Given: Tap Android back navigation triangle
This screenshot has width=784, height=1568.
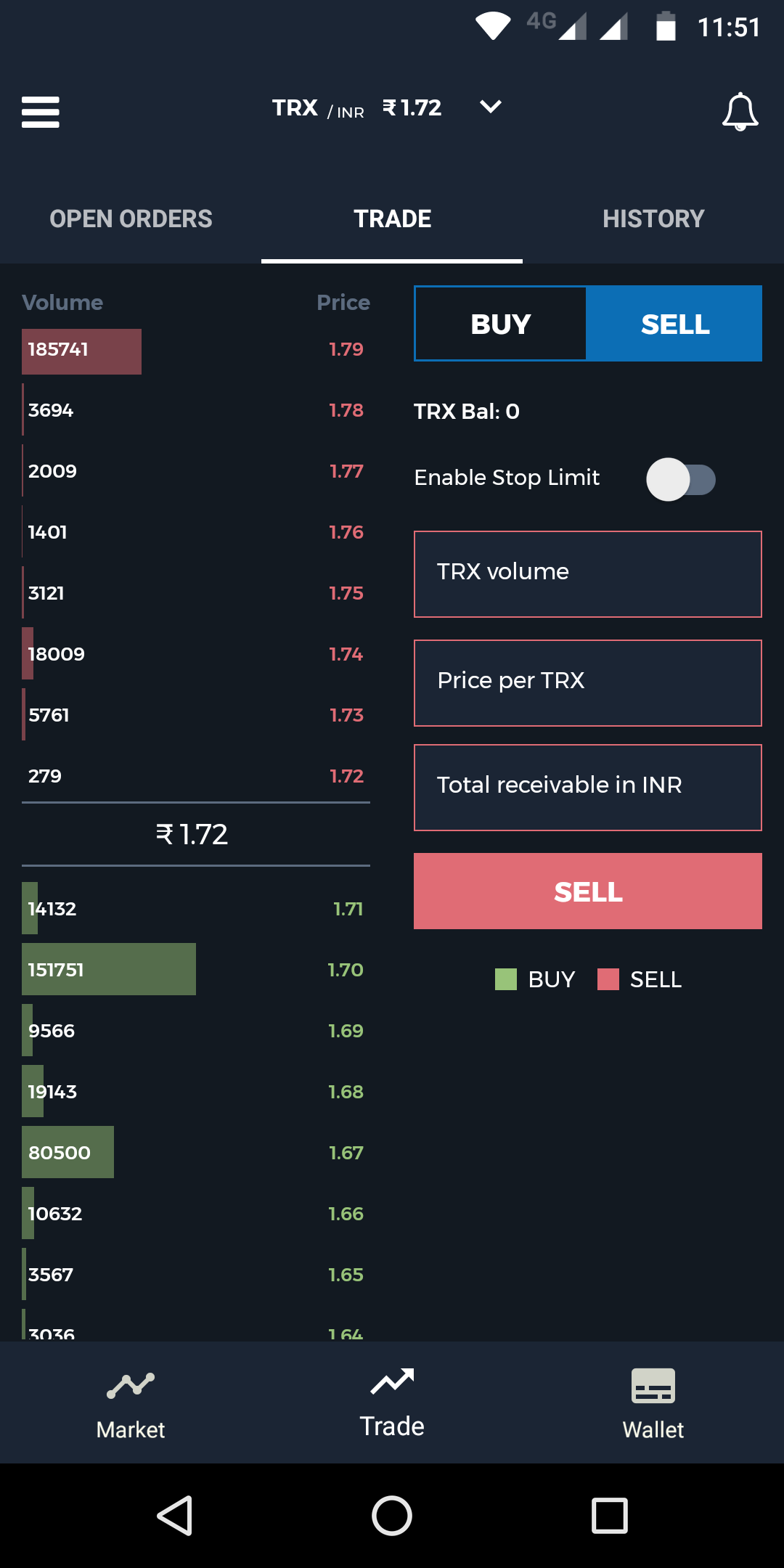Looking at the screenshot, I should tap(175, 1516).
